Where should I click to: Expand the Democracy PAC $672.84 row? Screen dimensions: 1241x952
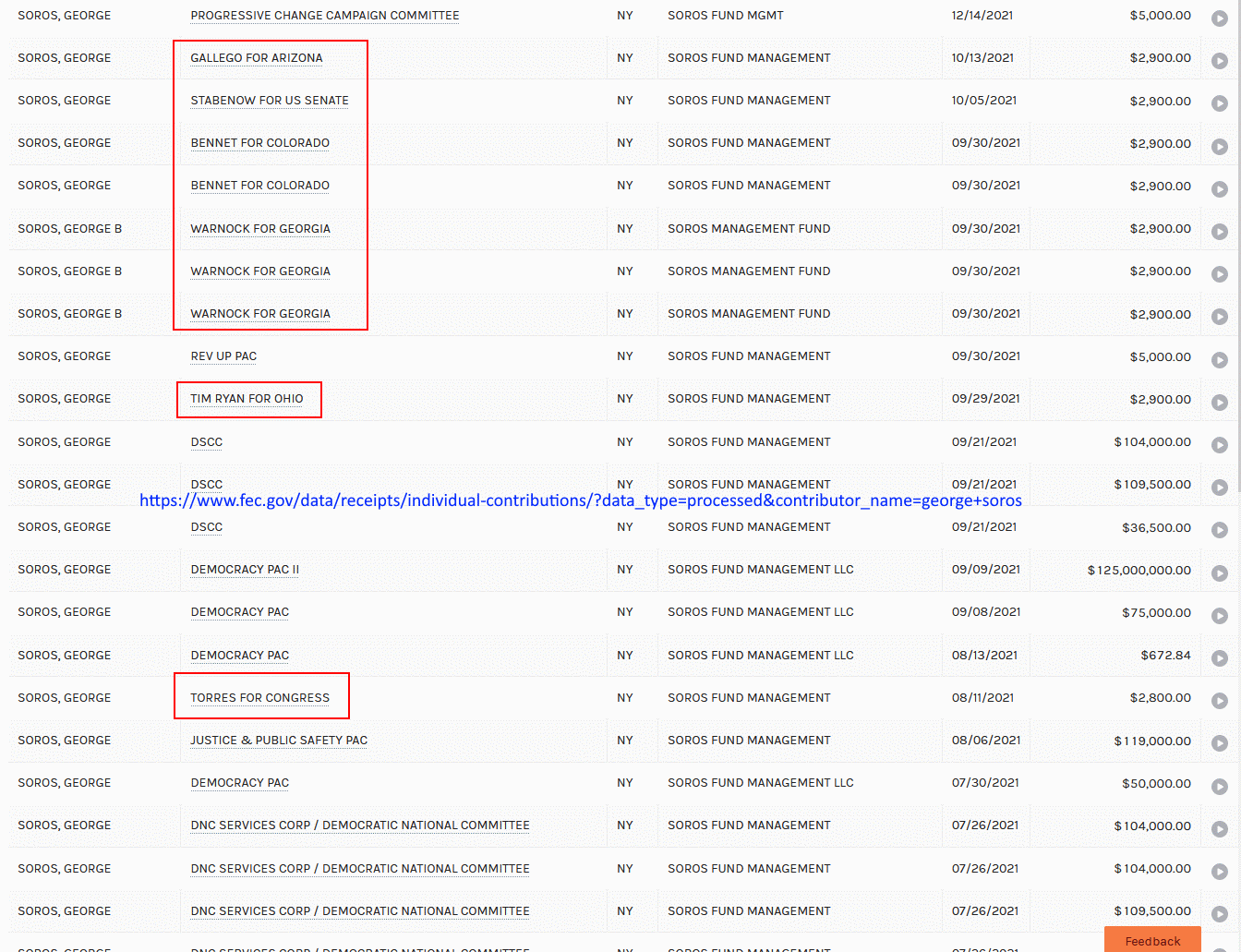point(1220,658)
